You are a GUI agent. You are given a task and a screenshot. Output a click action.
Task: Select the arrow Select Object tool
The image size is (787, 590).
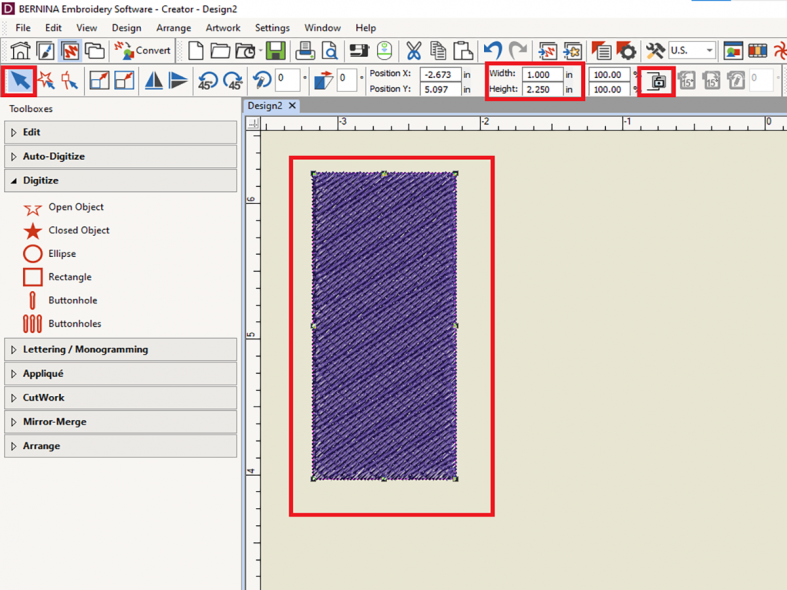[20, 81]
